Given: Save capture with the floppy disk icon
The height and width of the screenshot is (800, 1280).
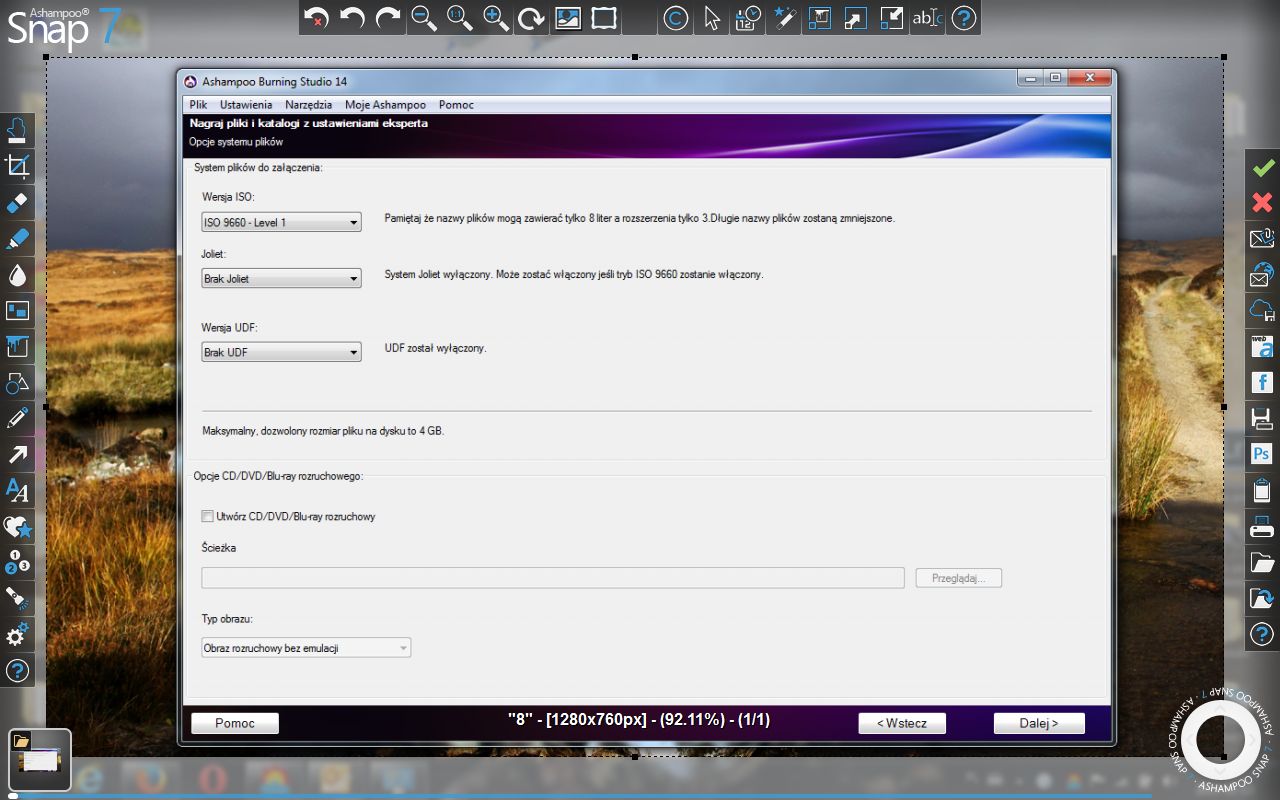Looking at the screenshot, I should click(1262, 418).
